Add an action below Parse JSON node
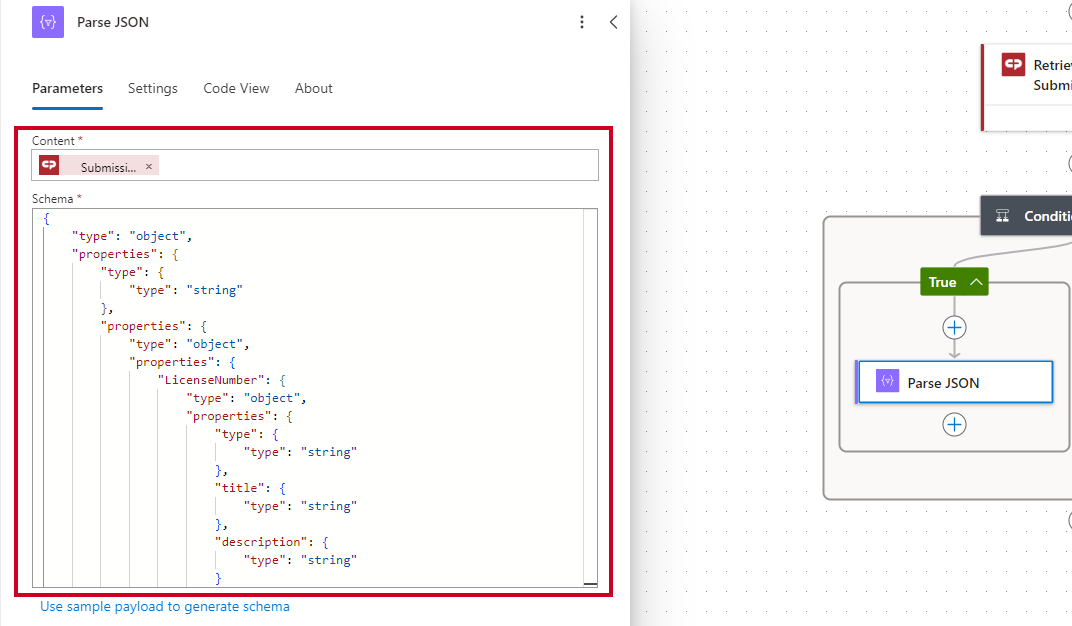Image resolution: width=1072 pixels, height=626 pixels. click(x=954, y=424)
